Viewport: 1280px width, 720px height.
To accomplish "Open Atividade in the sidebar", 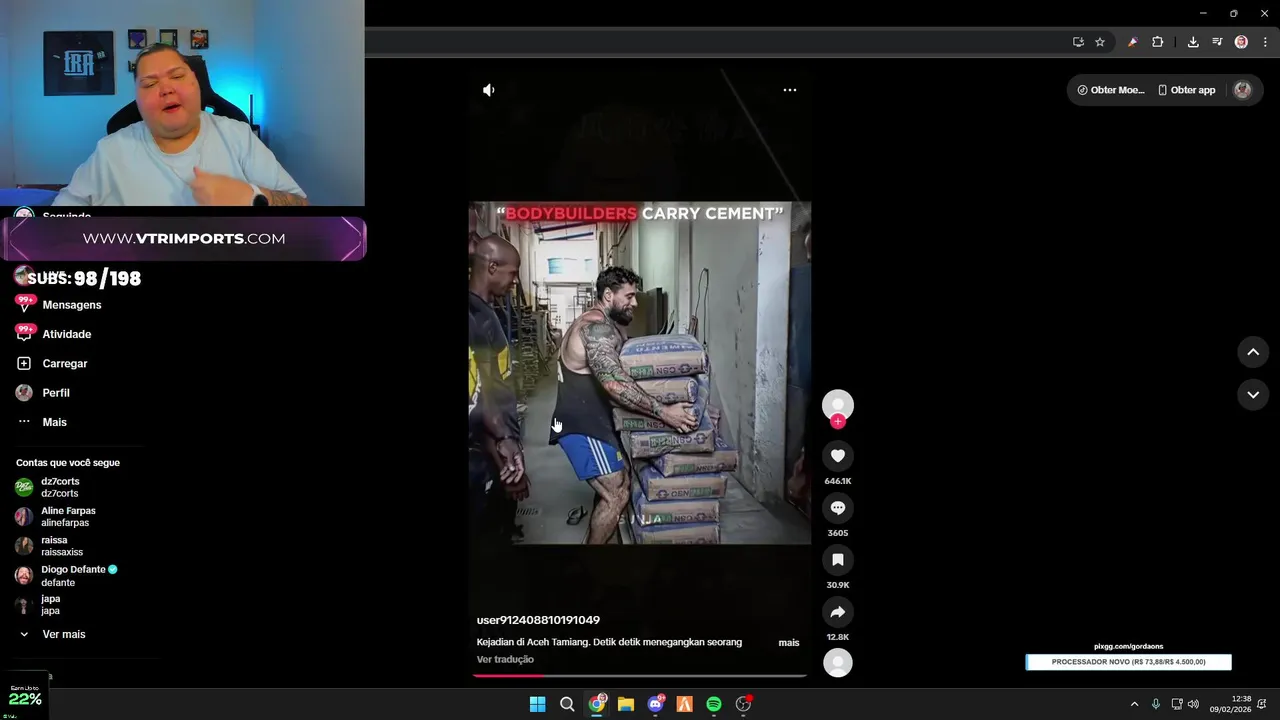I will click(67, 334).
